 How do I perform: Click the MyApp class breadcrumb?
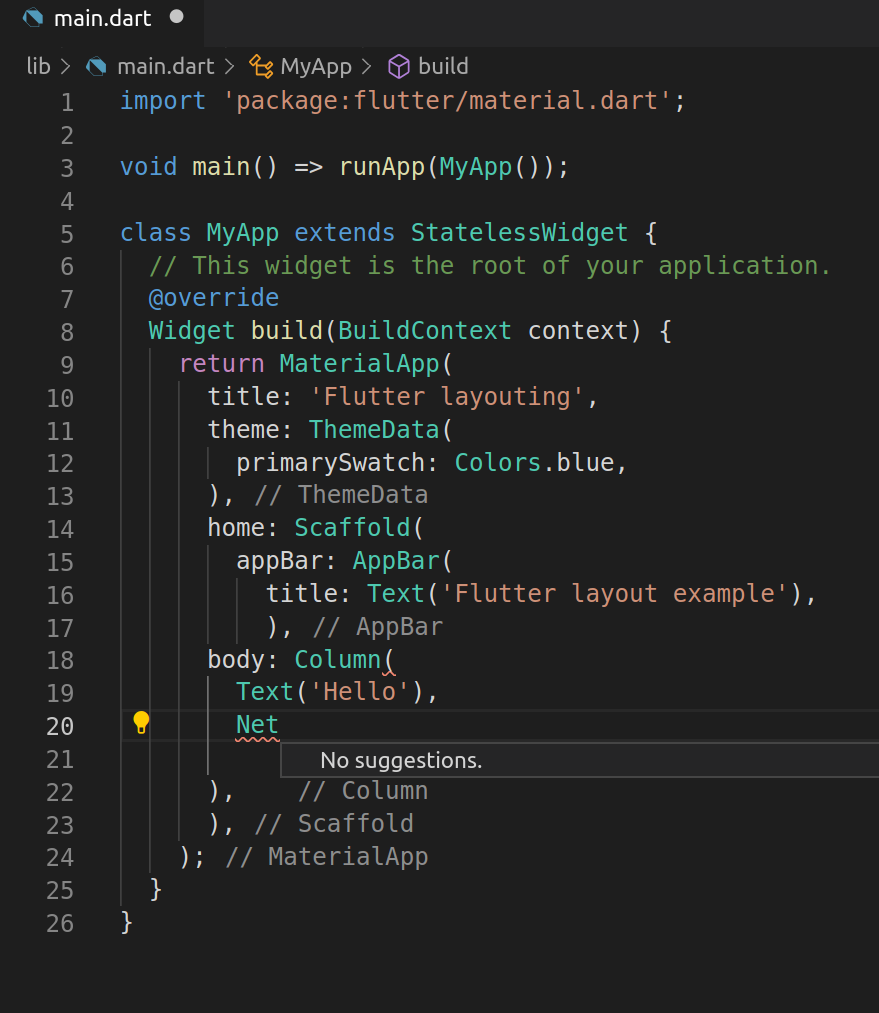click(x=316, y=67)
